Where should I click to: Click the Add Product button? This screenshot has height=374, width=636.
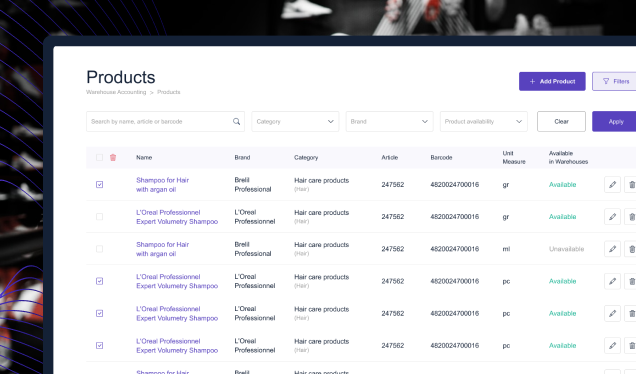[x=552, y=81]
